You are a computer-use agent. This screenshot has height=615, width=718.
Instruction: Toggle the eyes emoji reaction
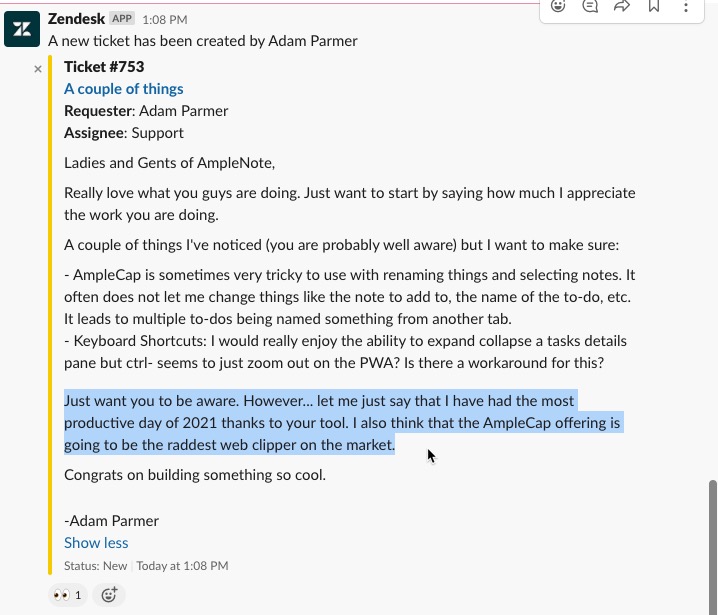[67, 595]
